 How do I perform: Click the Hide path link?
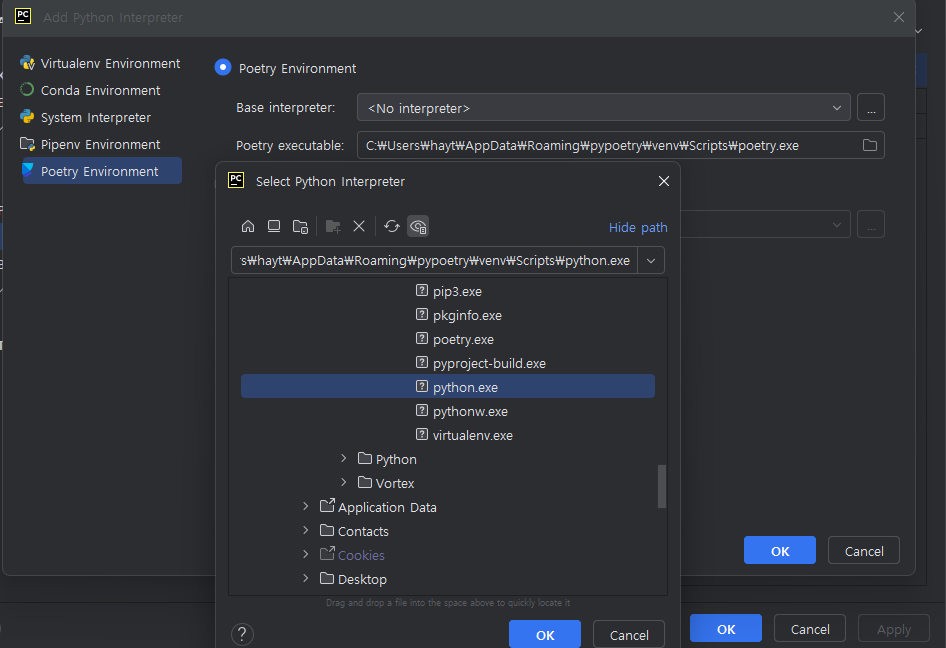click(638, 227)
